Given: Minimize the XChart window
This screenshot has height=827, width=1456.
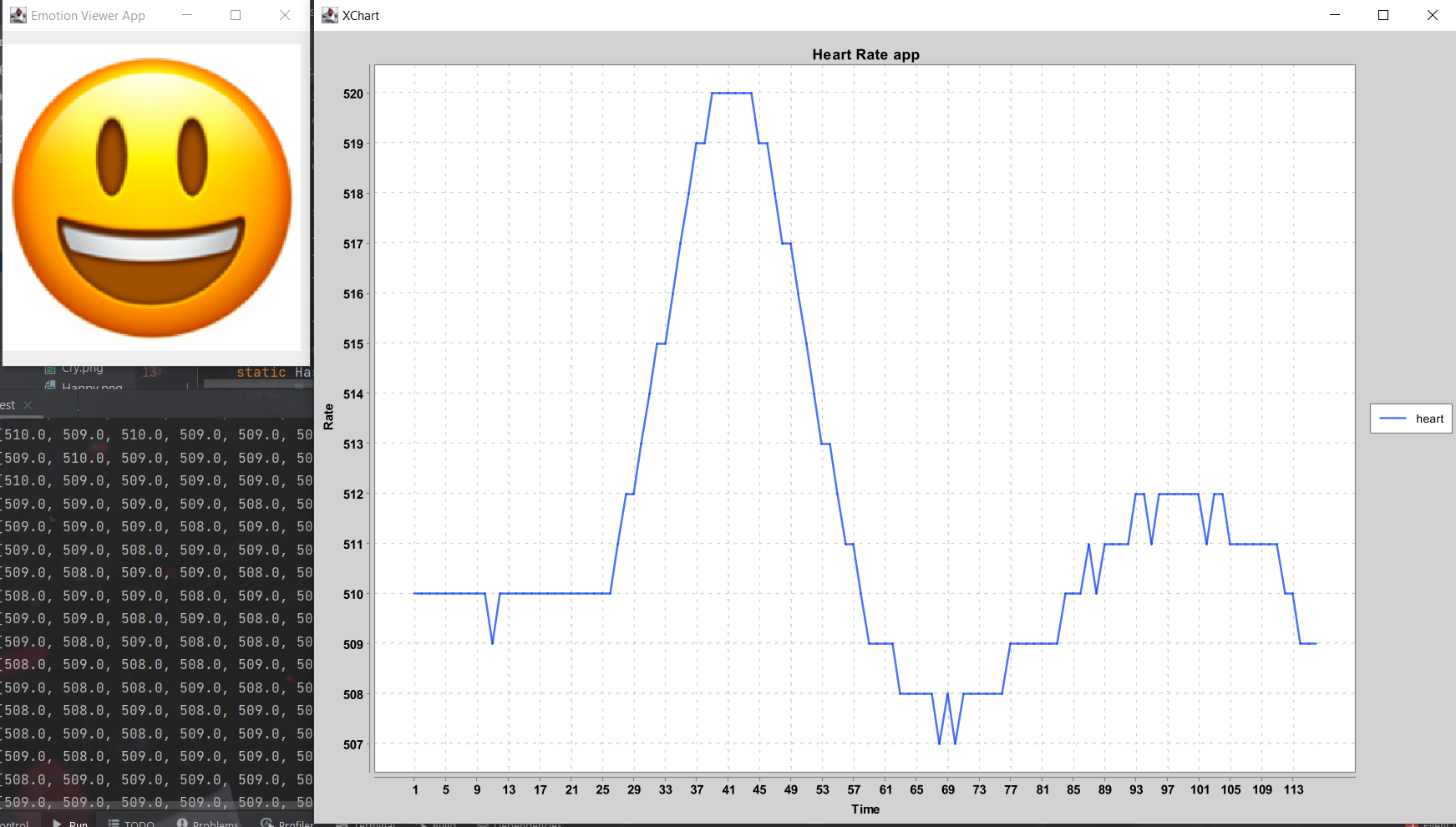Looking at the screenshot, I should point(1335,15).
